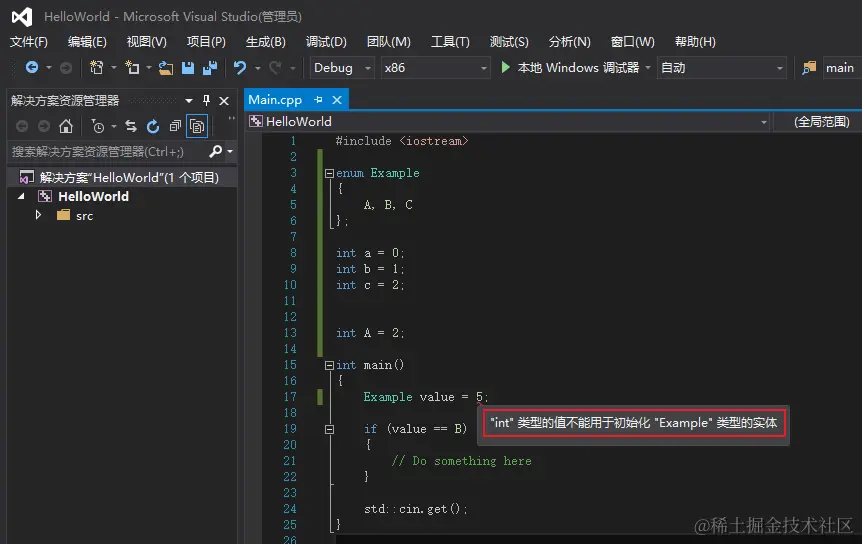Click the Open File folder icon
This screenshot has height=544, width=862.
165,68
